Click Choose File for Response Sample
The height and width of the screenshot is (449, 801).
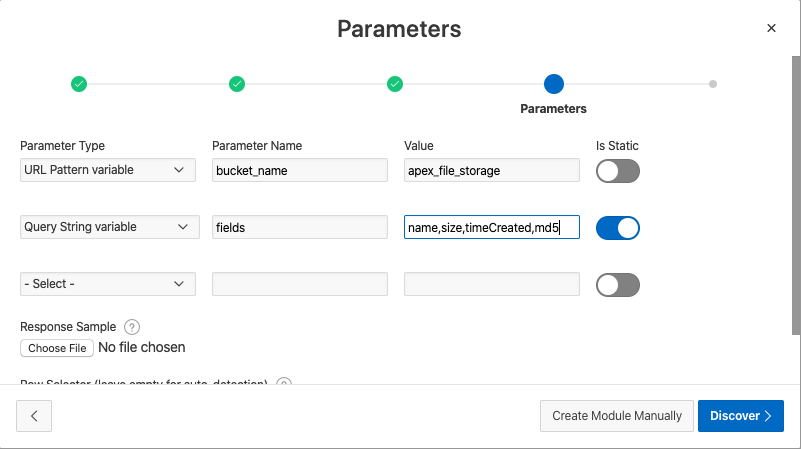(x=57, y=348)
